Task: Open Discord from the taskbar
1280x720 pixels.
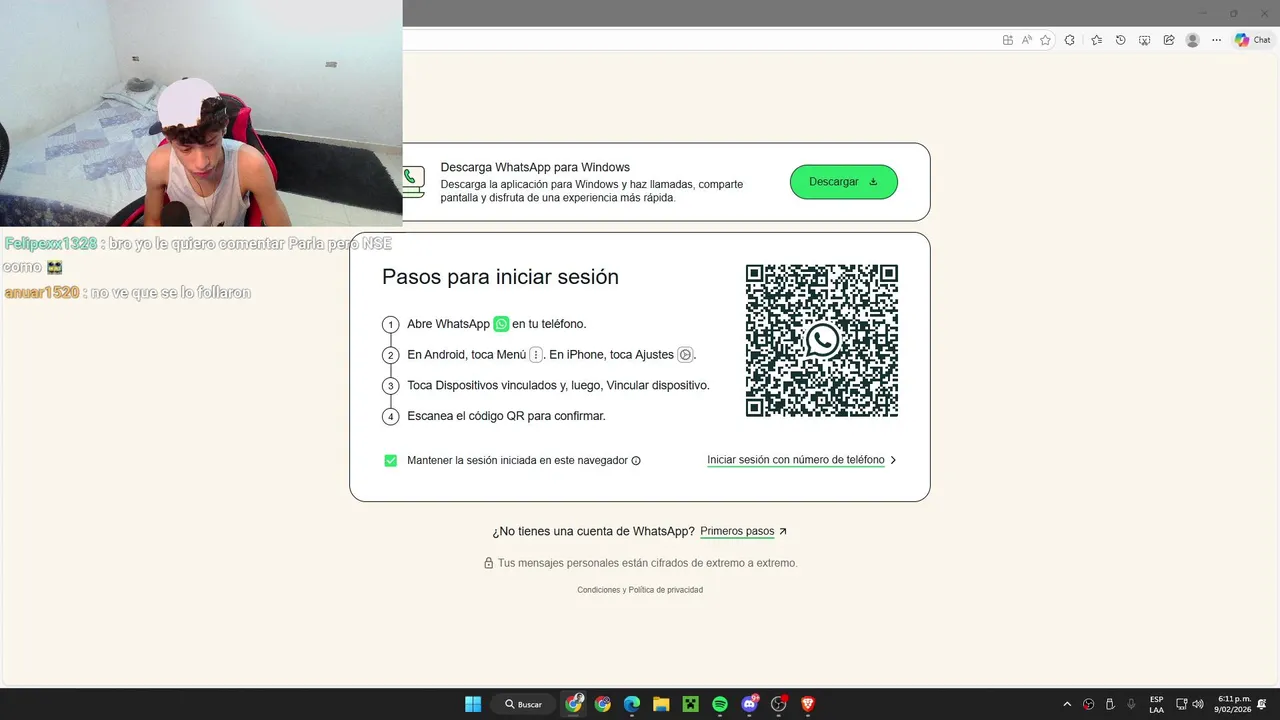Action: 750,704
